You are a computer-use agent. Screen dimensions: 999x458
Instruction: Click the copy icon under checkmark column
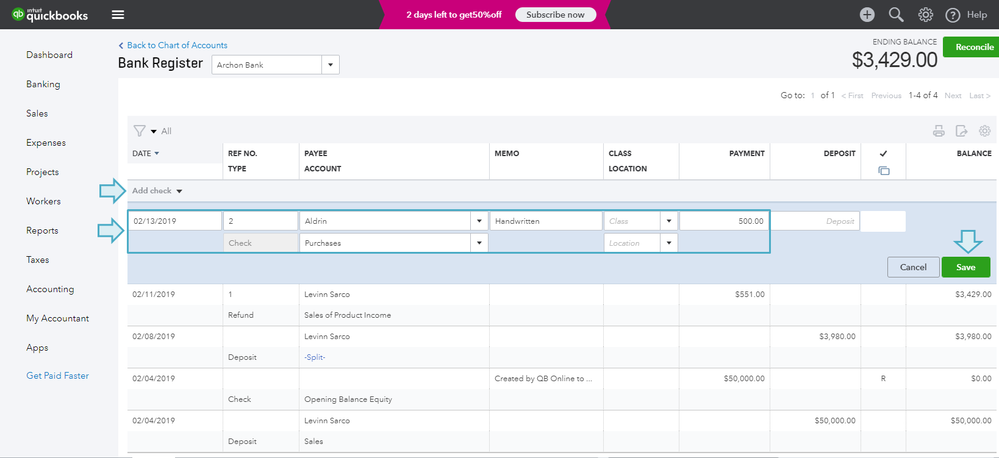click(x=883, y=171)
